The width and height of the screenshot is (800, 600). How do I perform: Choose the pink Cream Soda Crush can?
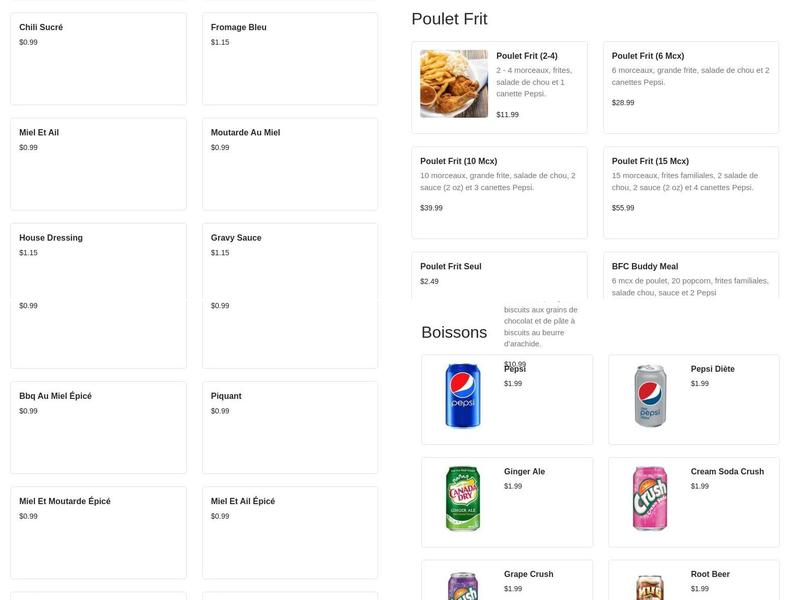[x=650, y=499]
